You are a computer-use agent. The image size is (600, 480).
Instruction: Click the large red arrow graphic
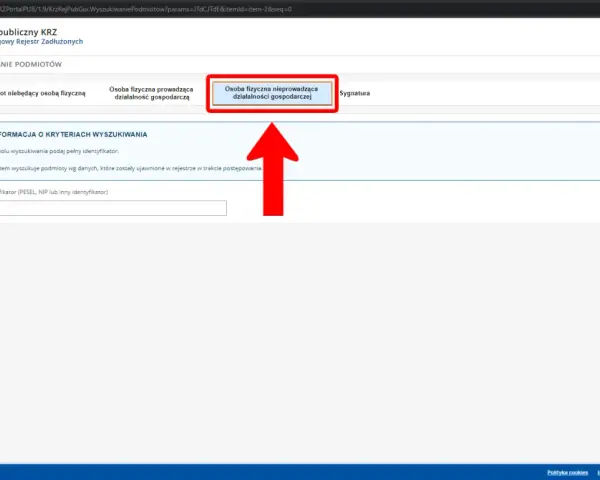click(x=272, y=169)
